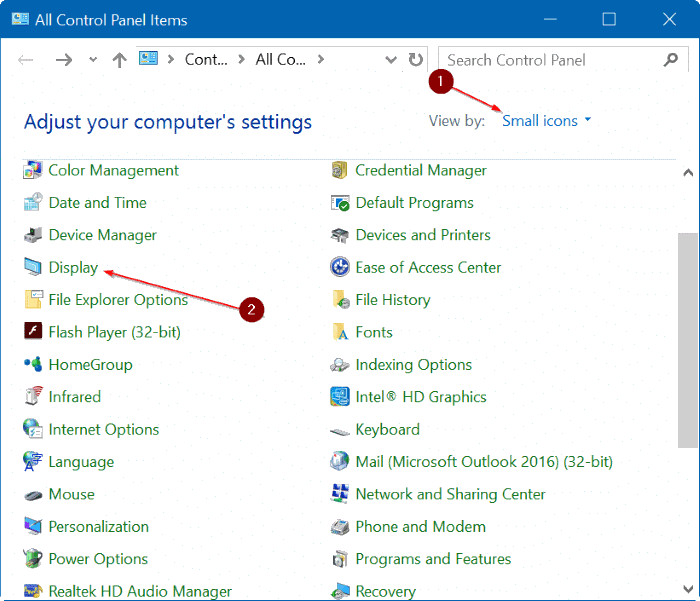The width and height of the screenshot is (700, 601).
Task: Expand chevron after All Co... breadcrumb
Action: [321, 59]
